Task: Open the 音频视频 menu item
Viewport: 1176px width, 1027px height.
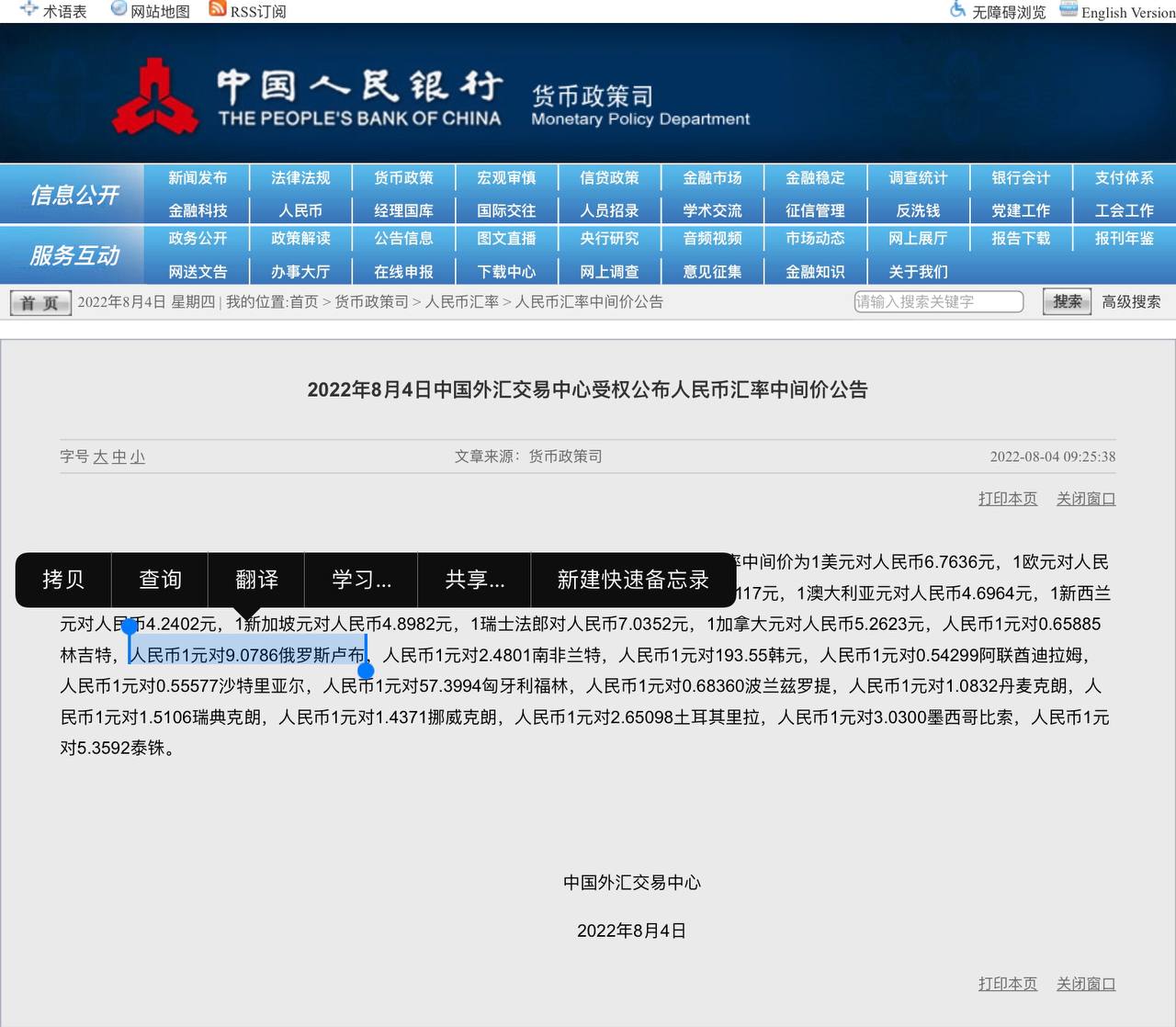Action: [712, 238]
